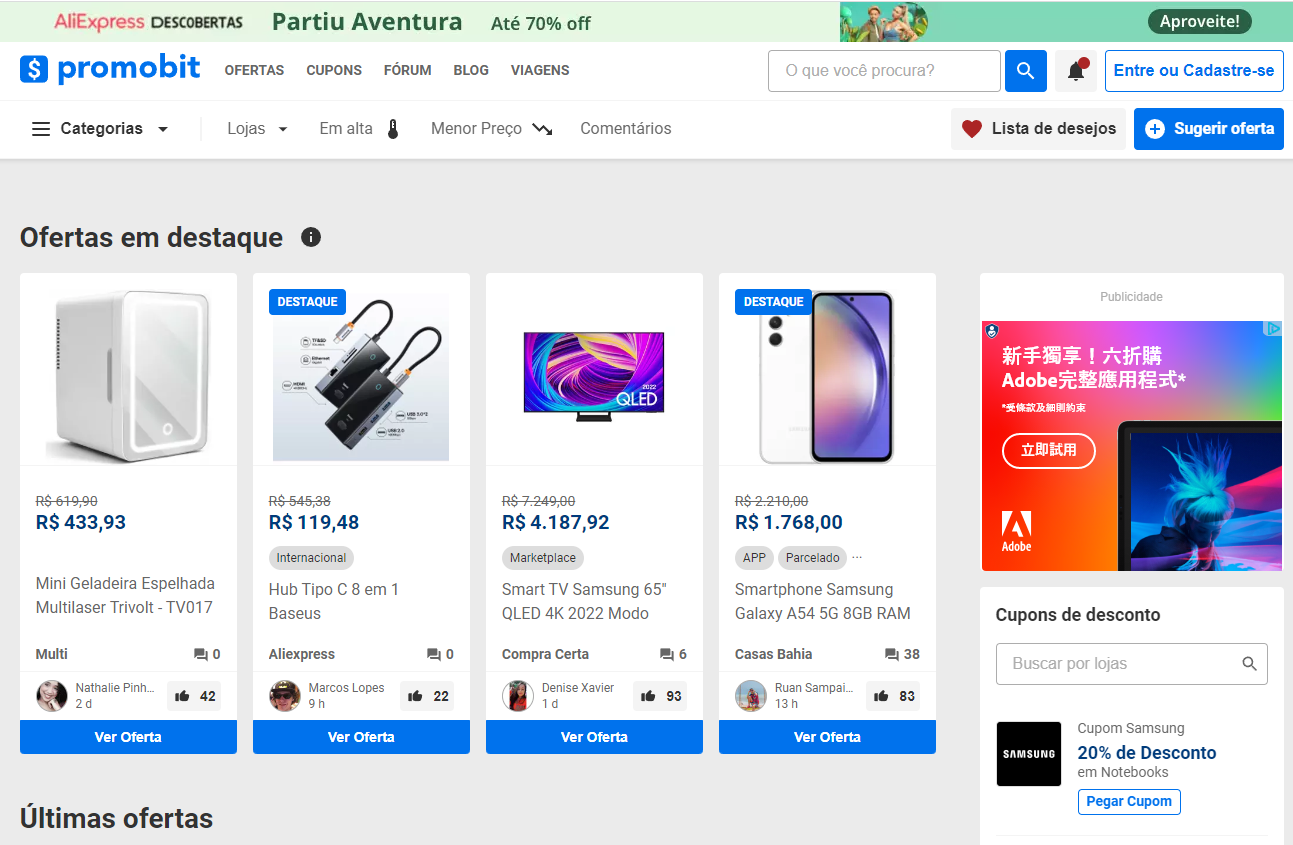Click the search icon in Buscar por lojas
The height and width of the screenshot is (845, 1293).
1249,664
